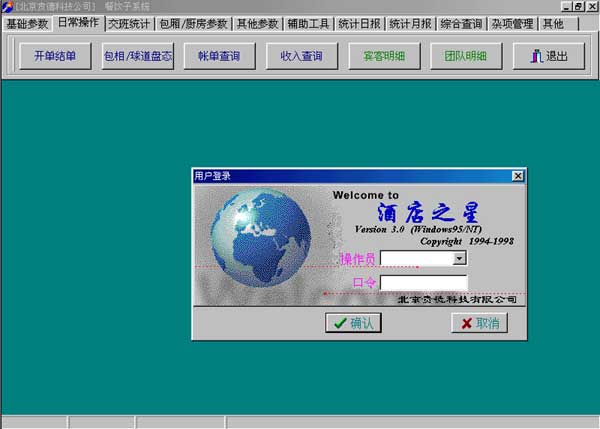Click the 口令 label in login dialog

pyautogui.click(x=364, y=282)
